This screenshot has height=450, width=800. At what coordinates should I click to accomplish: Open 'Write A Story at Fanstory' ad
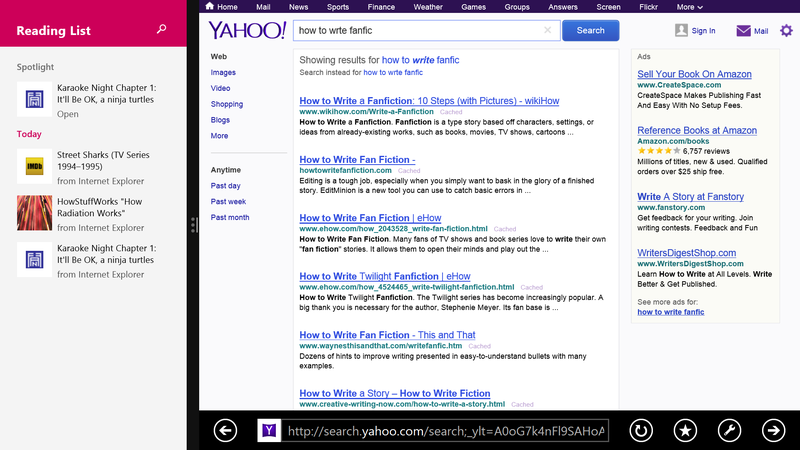tap(690, 197)
